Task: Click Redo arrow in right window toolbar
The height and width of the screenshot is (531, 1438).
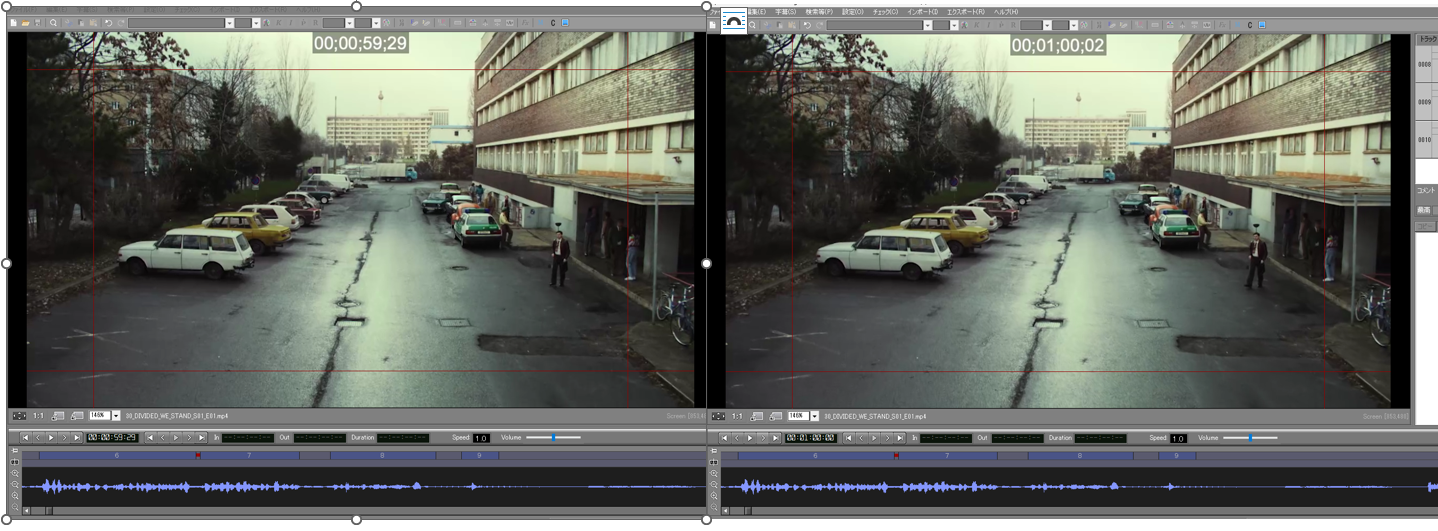Action: pos(819,25)
